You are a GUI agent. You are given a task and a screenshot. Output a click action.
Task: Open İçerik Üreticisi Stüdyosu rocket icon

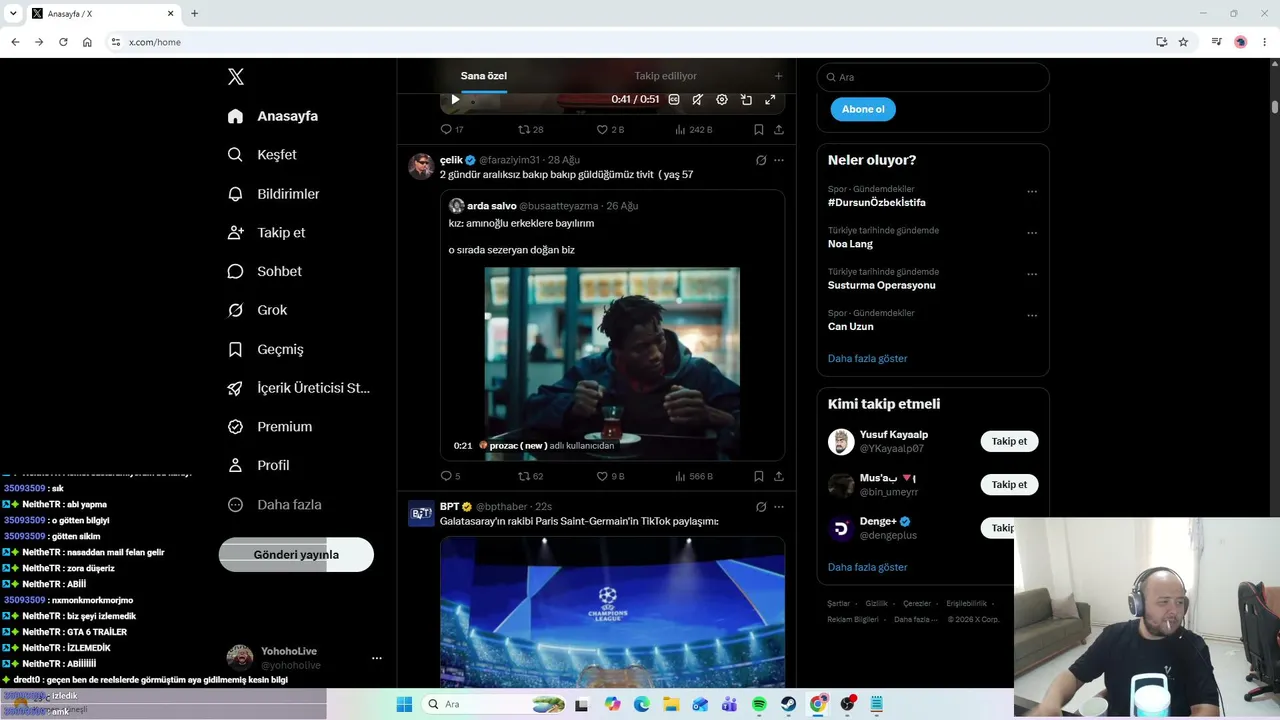(x=235, y=388)
